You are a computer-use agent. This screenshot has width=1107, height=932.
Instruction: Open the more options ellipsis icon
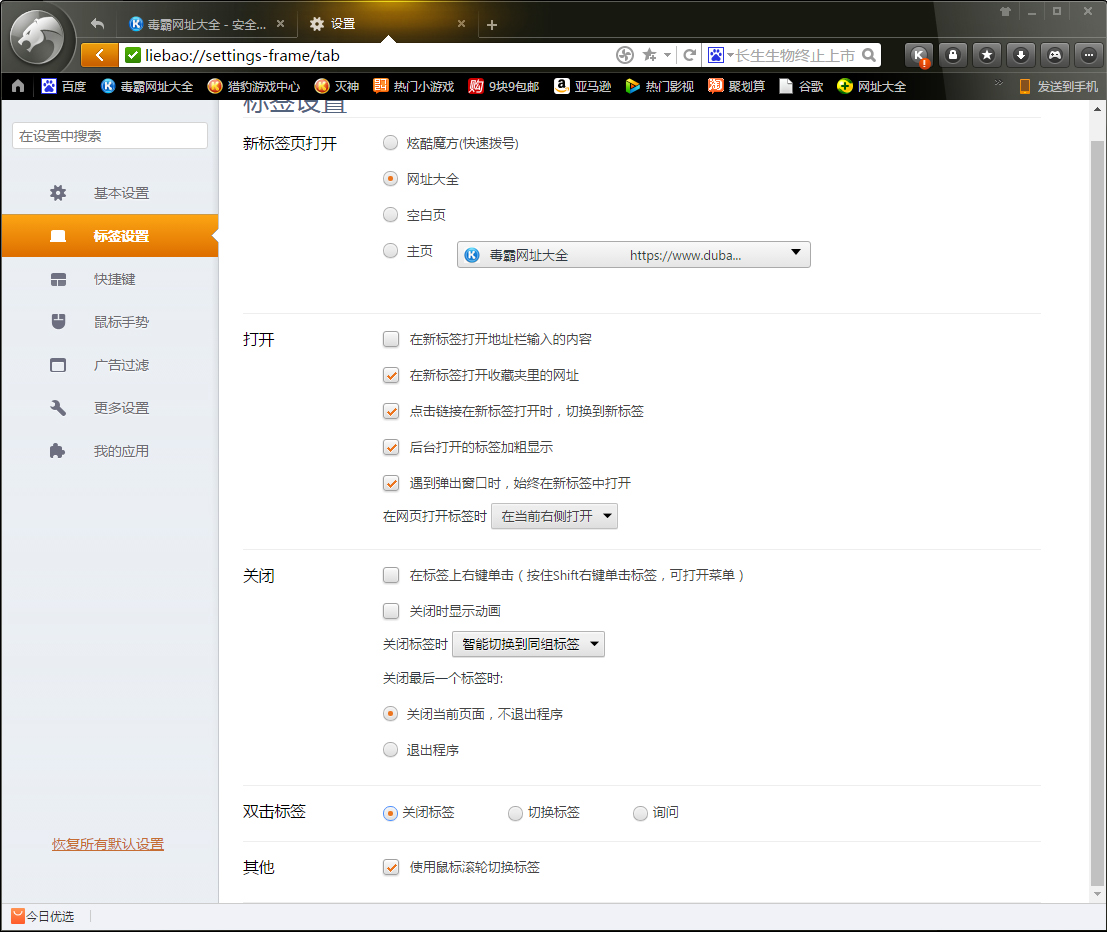coord(1088,55)
